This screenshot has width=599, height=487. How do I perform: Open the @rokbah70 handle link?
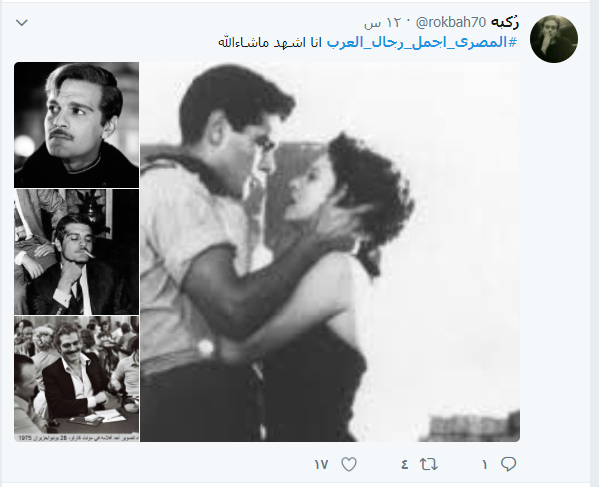tap(450, 23)
